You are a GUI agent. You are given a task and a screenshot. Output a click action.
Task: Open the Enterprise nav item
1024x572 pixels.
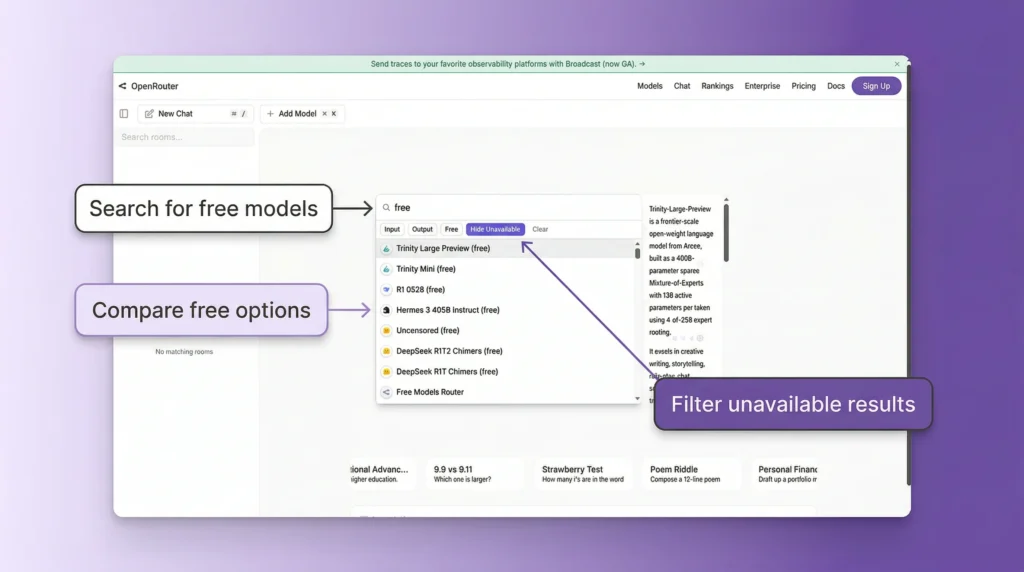pos(762,86)
